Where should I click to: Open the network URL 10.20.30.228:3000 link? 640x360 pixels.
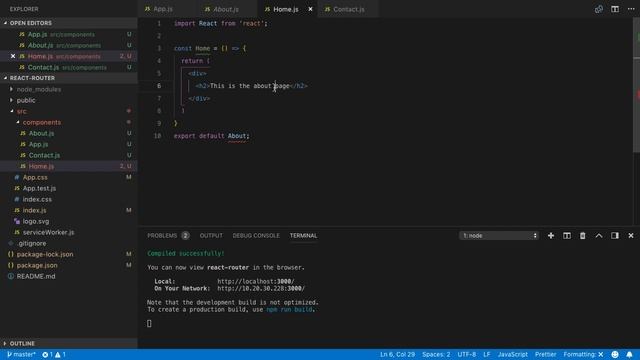261,288
